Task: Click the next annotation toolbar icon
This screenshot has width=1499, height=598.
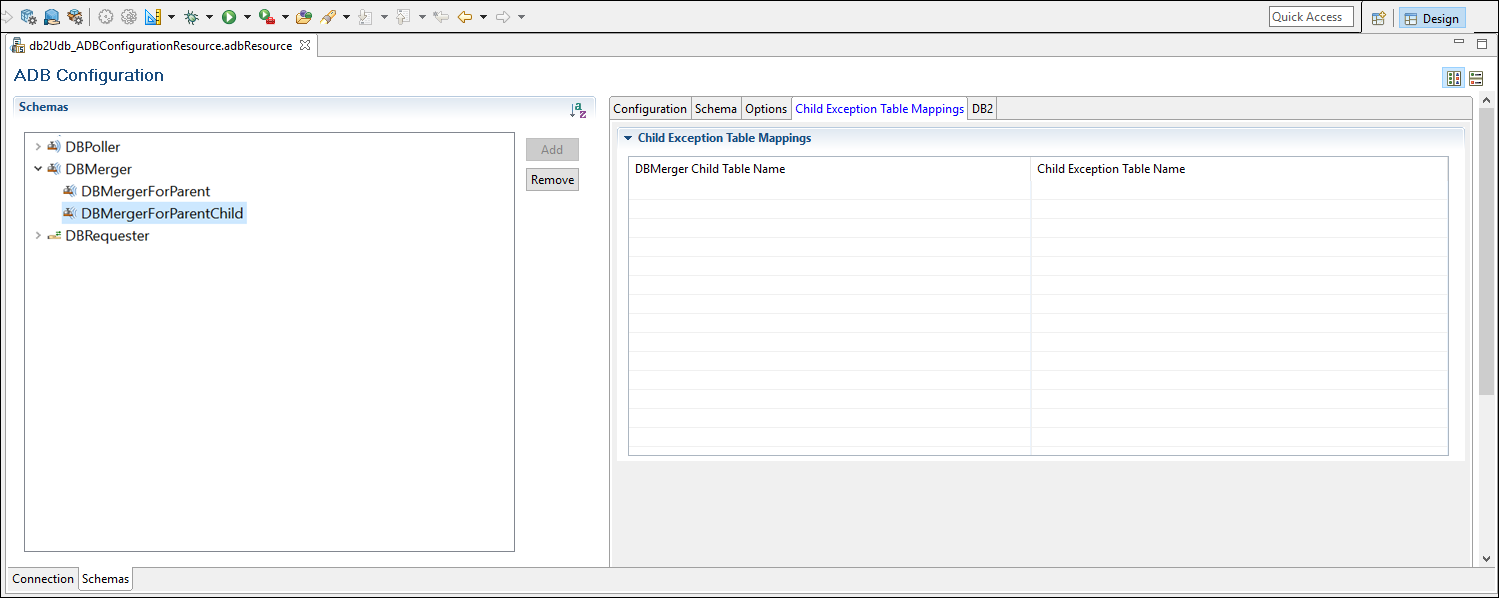Action: point(366,17)
